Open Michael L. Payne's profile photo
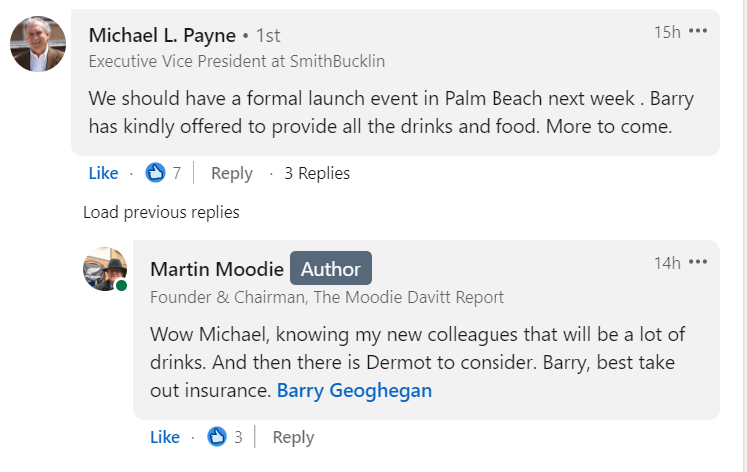Screen dimensions: 747x472 (x=38, y=44)
